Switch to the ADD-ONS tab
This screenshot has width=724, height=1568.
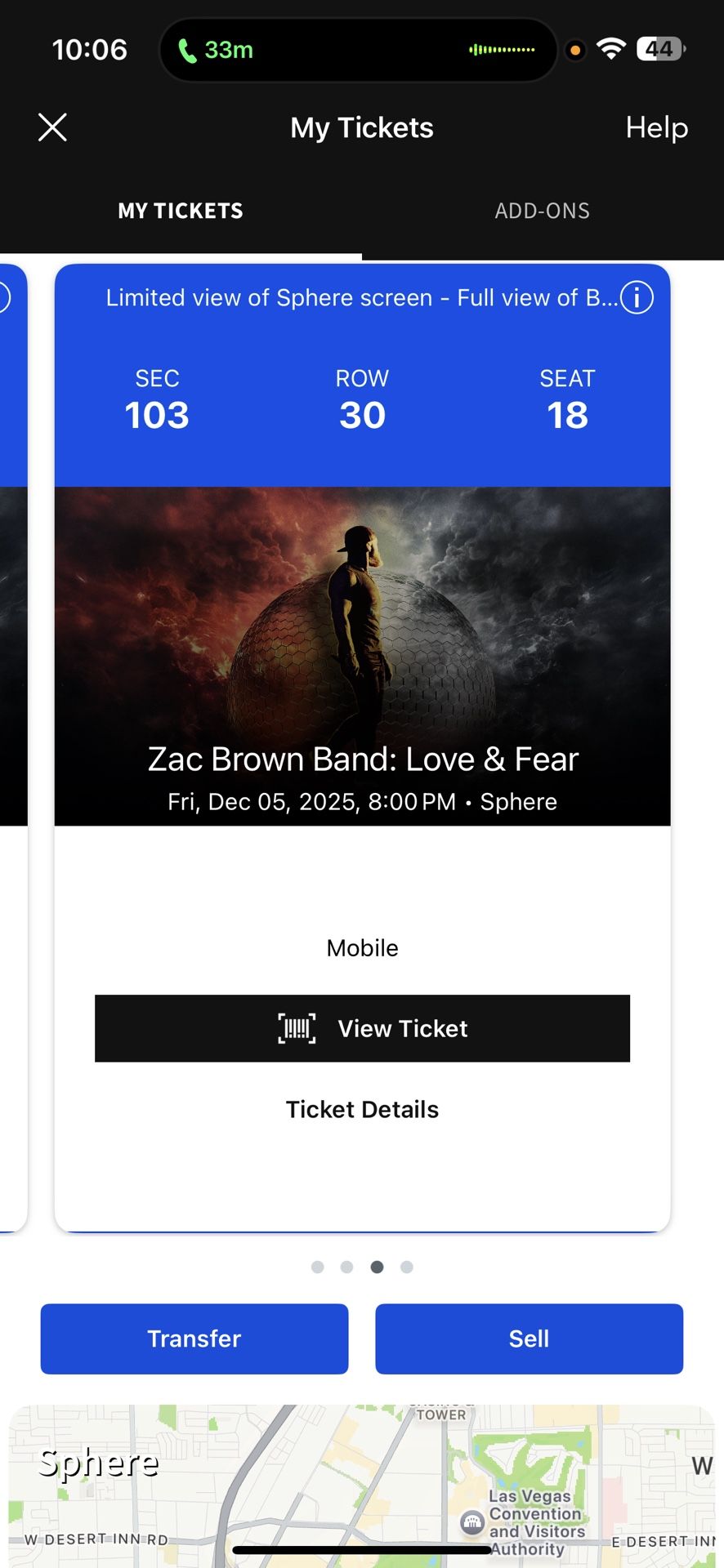[542, 211]
